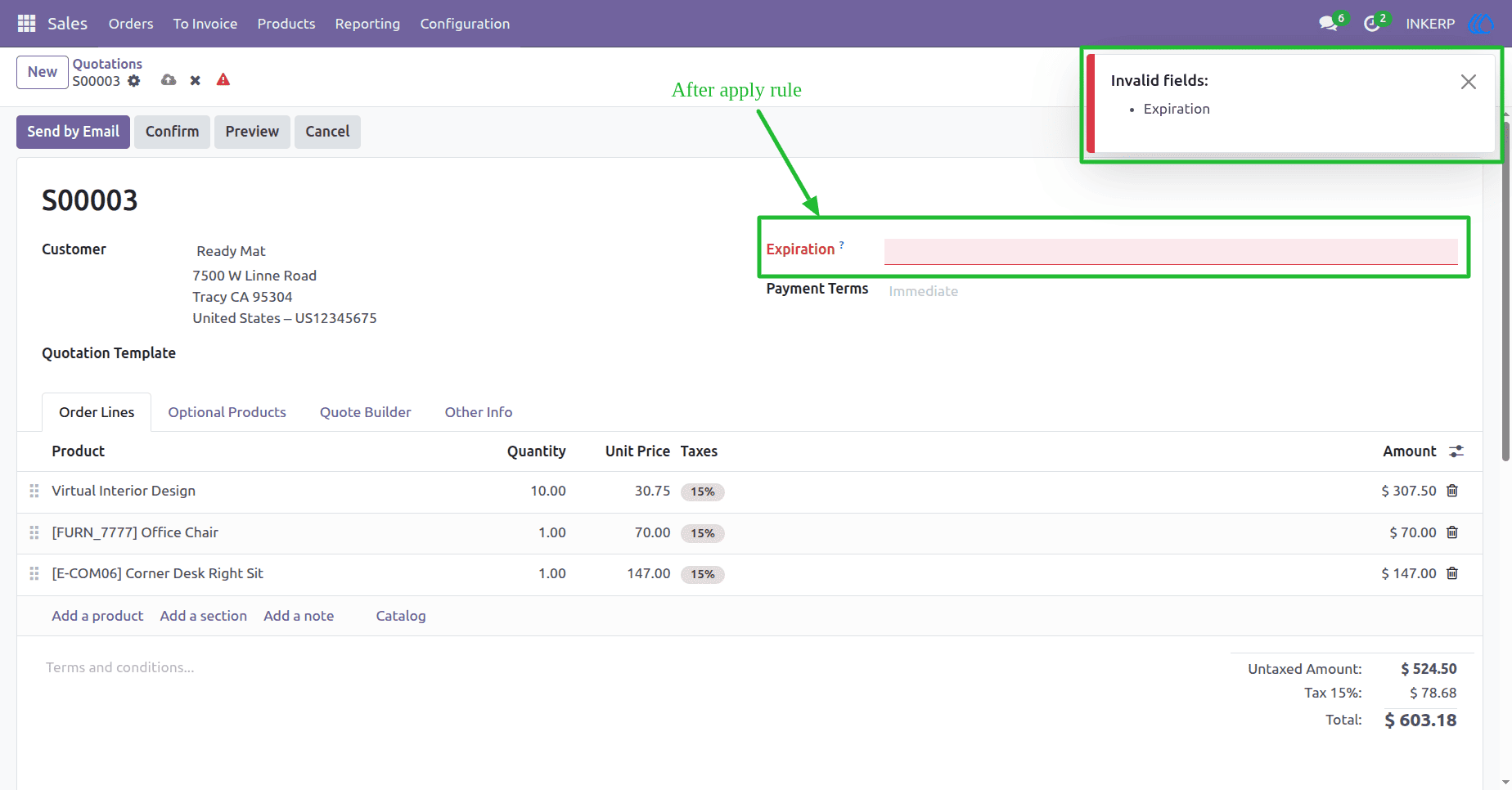The height and width of the screenshot is (790, 1512).
Task: Open the Orders menu
Action: point(131,24)
